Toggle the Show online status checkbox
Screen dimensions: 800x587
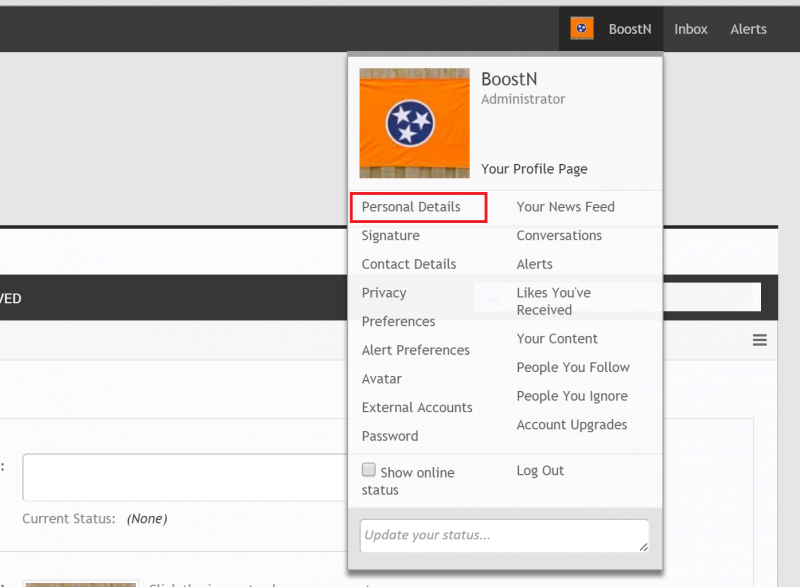click(x=369, y=470)
